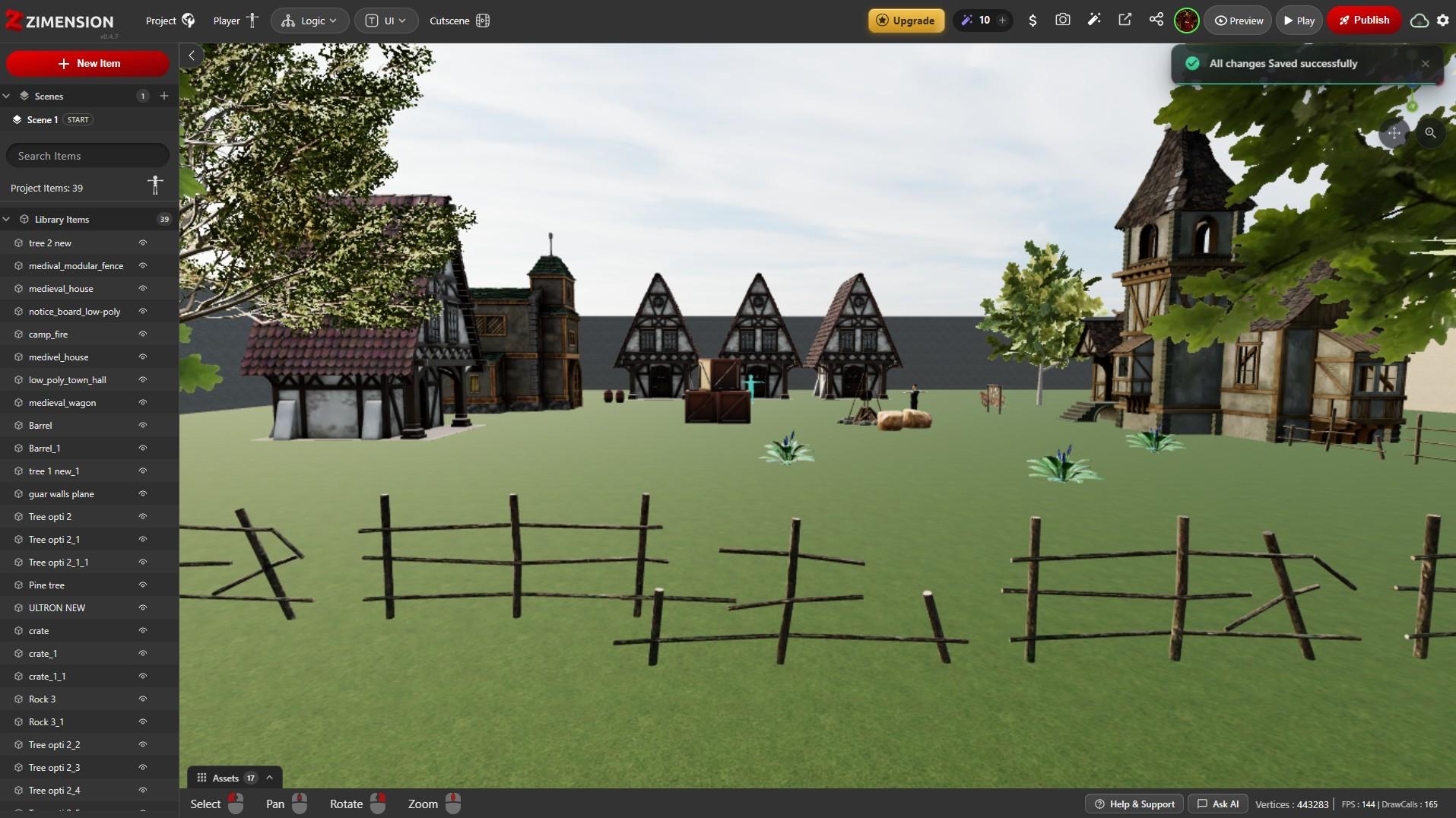
Task: Open the user profile avatar
Action: 1187,21
